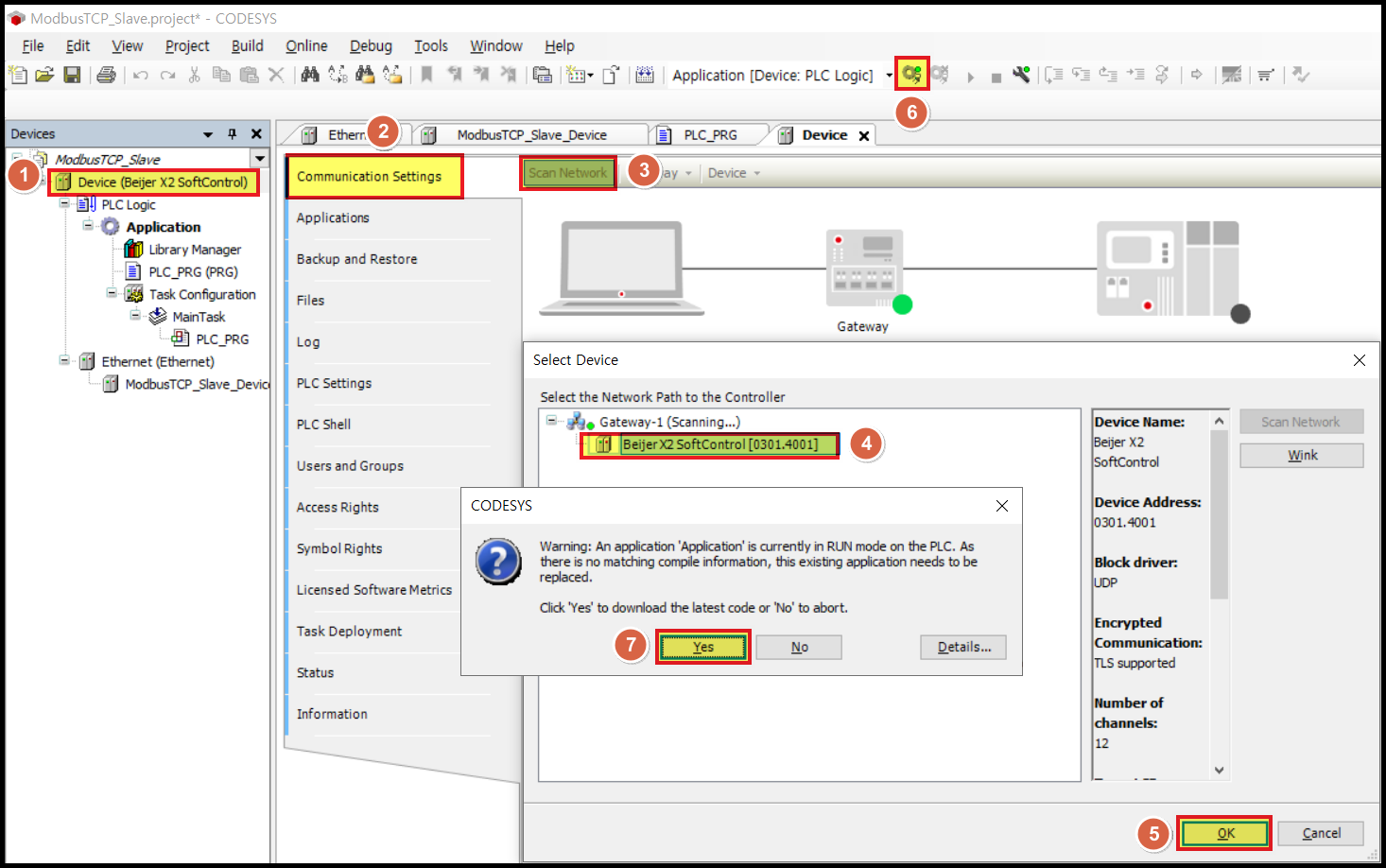Click the Toggle Bookmark icon
The height and width of the screenshot is (868, 1386).
coord(426,75)
